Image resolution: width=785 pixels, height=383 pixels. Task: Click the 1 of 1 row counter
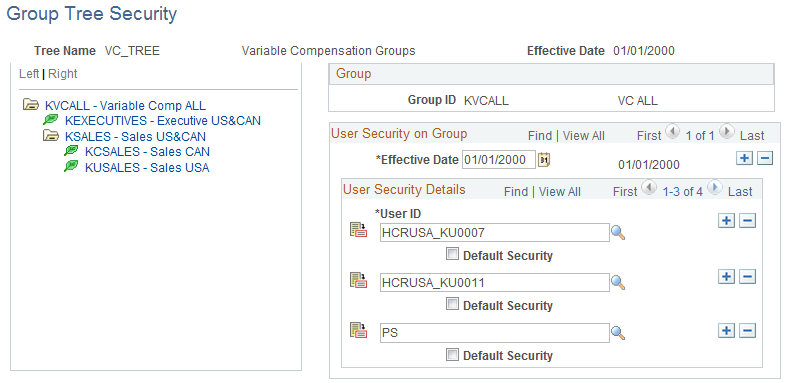[700, 136]
